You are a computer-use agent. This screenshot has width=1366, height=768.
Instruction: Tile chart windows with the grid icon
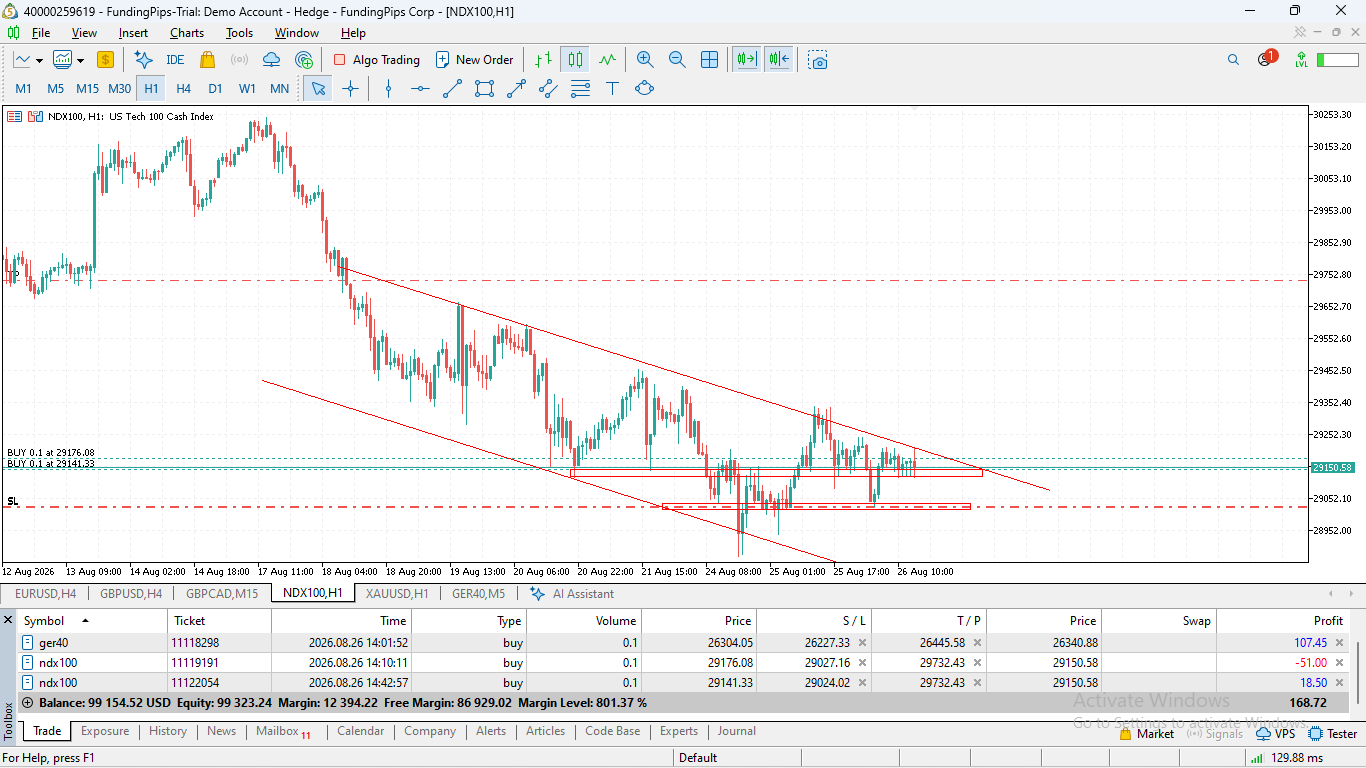click(x=709, y=60)
